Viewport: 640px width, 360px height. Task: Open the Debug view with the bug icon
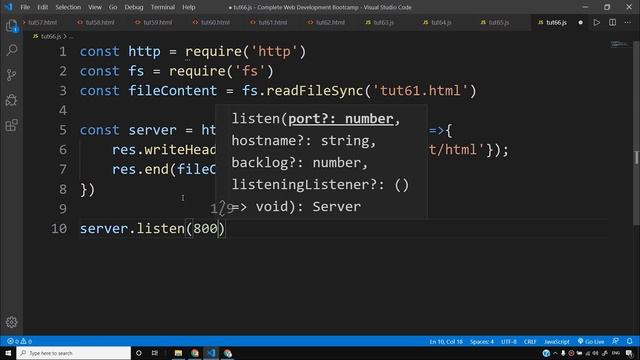click(11, 100)
